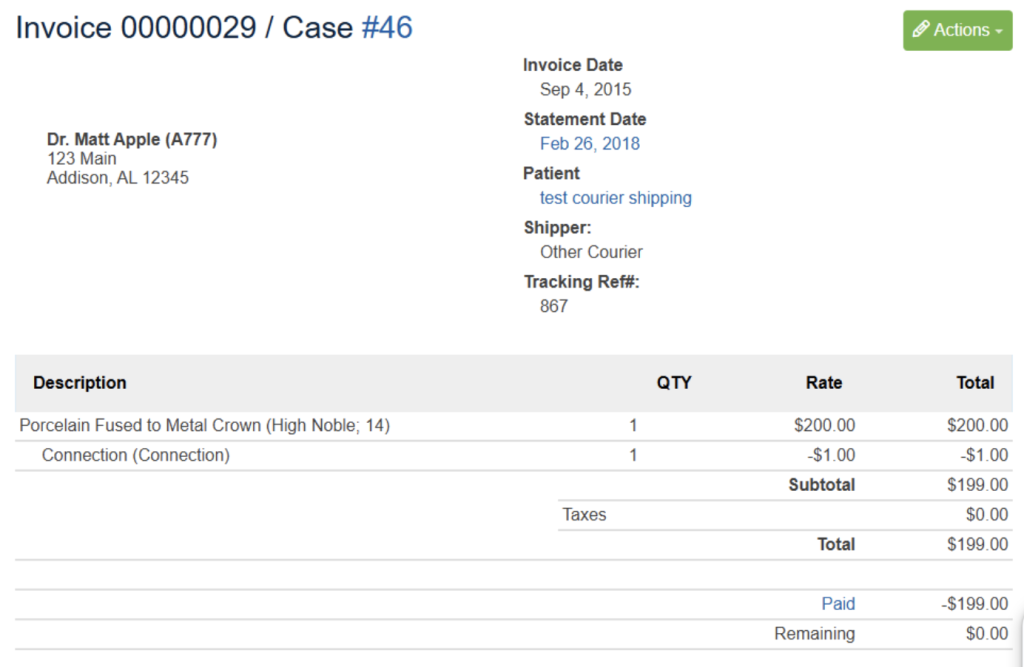The height and width of the screenshot is (667, 1024).
Task: Select Dr. Matt Apple (A777) address block
Action: click(133, 158)
